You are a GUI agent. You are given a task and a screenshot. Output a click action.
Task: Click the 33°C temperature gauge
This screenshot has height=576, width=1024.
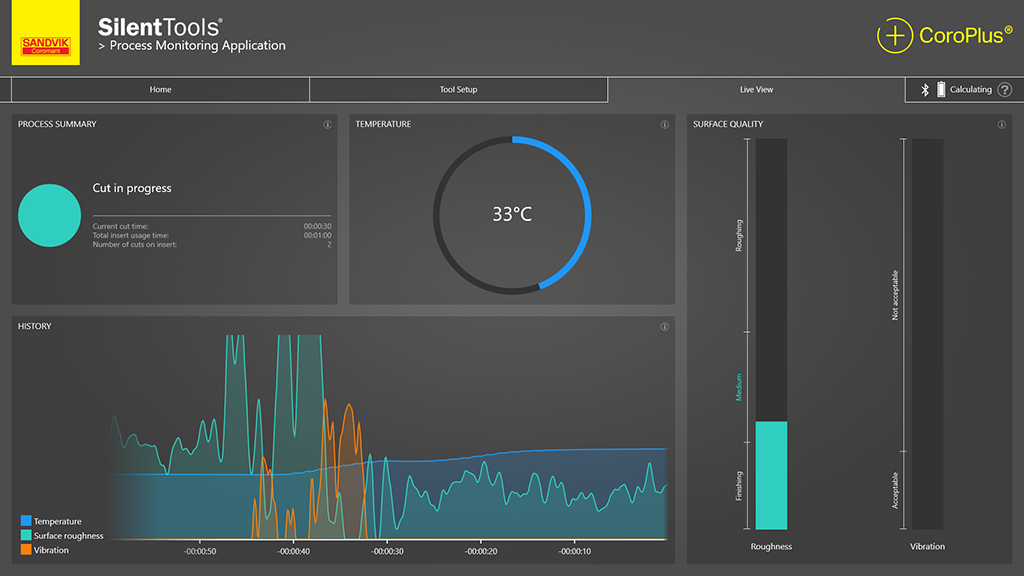(x=512, y=215)
